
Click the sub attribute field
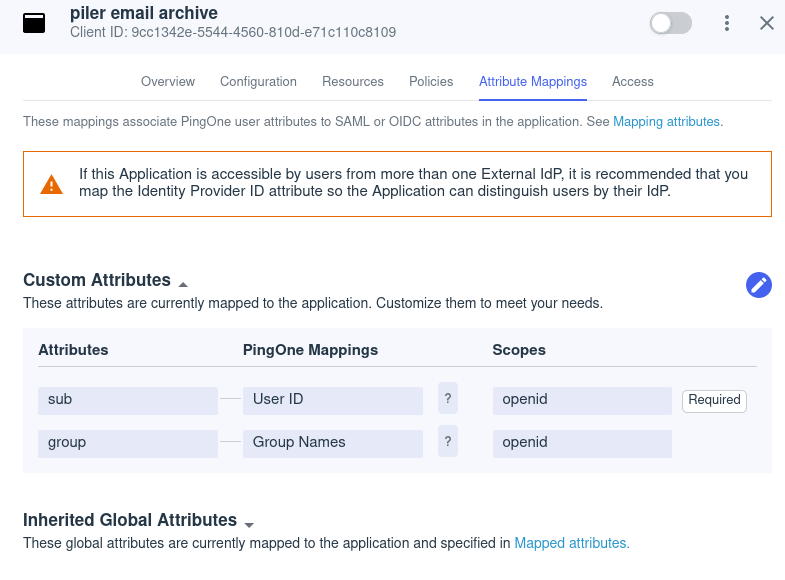tap(128, 400)
